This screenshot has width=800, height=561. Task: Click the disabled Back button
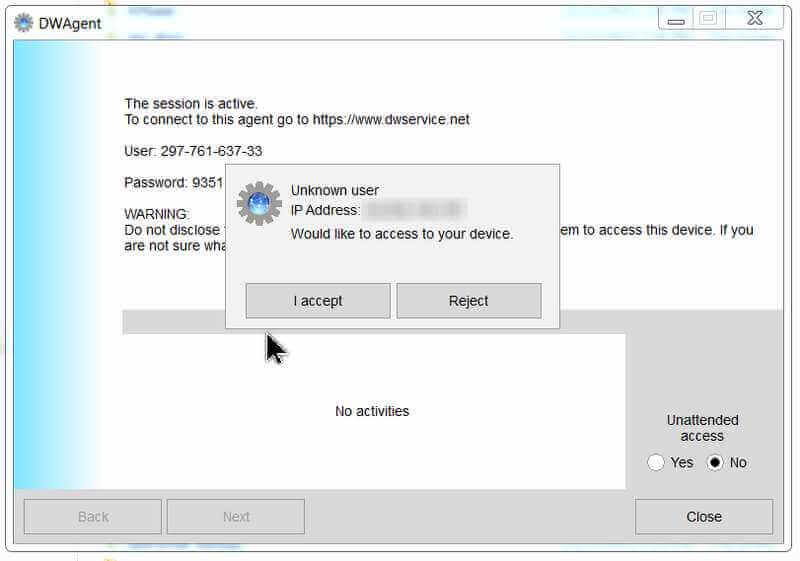(x=93, y=517)
